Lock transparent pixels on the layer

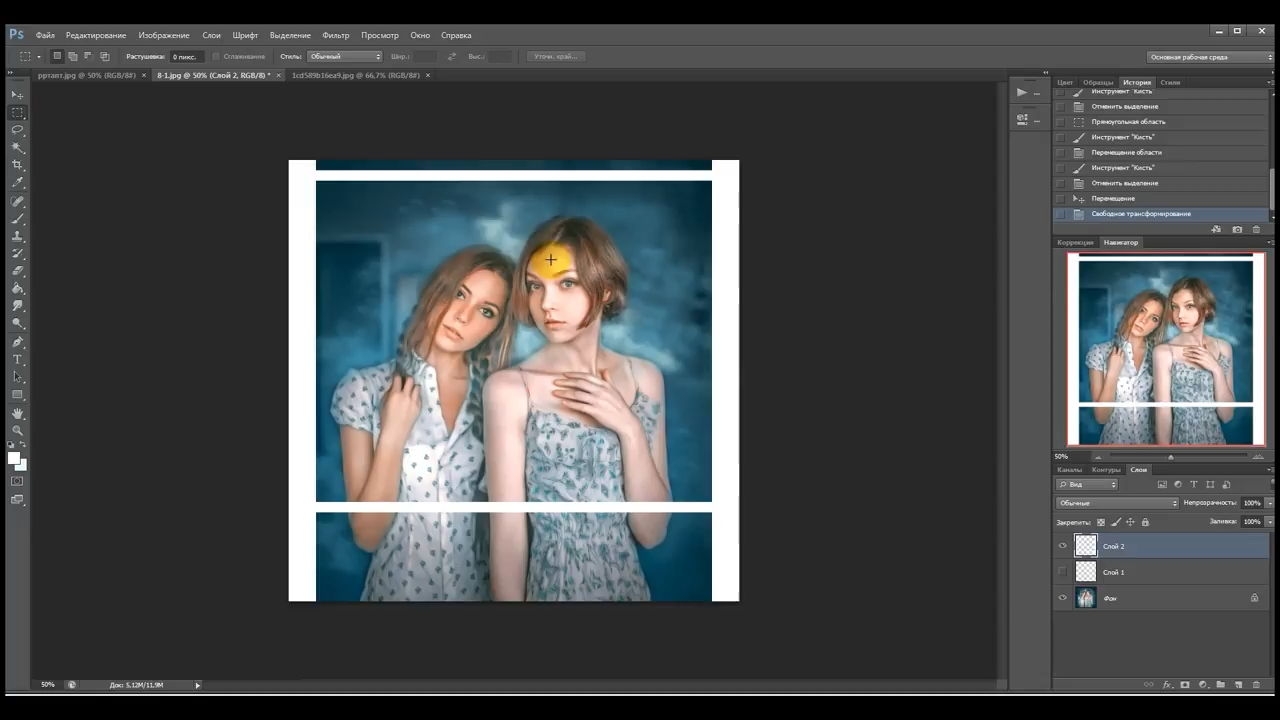[x=1101, y=522]
